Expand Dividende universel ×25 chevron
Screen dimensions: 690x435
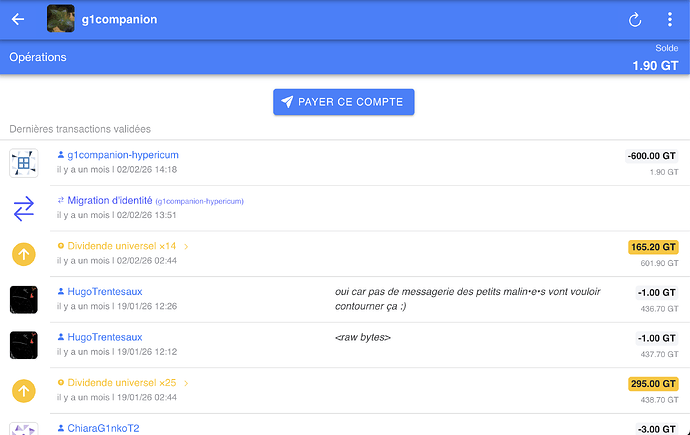(186, 382)
